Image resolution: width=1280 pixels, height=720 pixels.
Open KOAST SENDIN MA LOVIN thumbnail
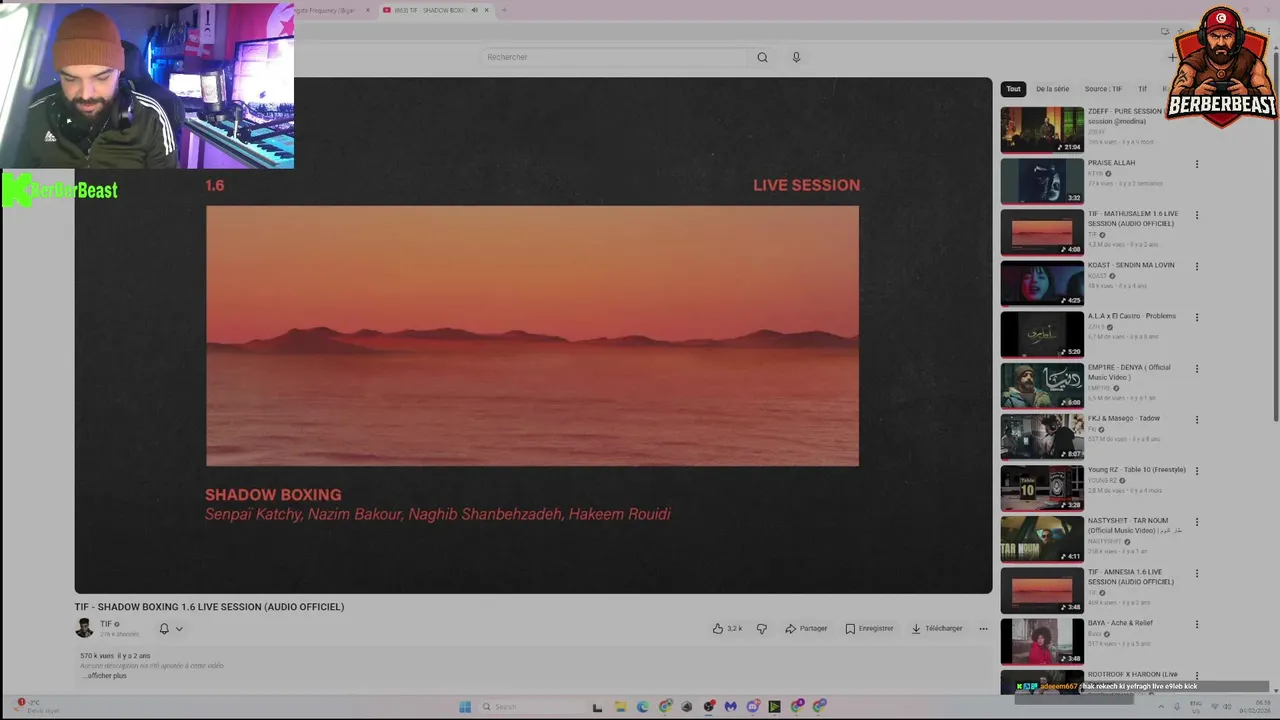point(1042,283)
